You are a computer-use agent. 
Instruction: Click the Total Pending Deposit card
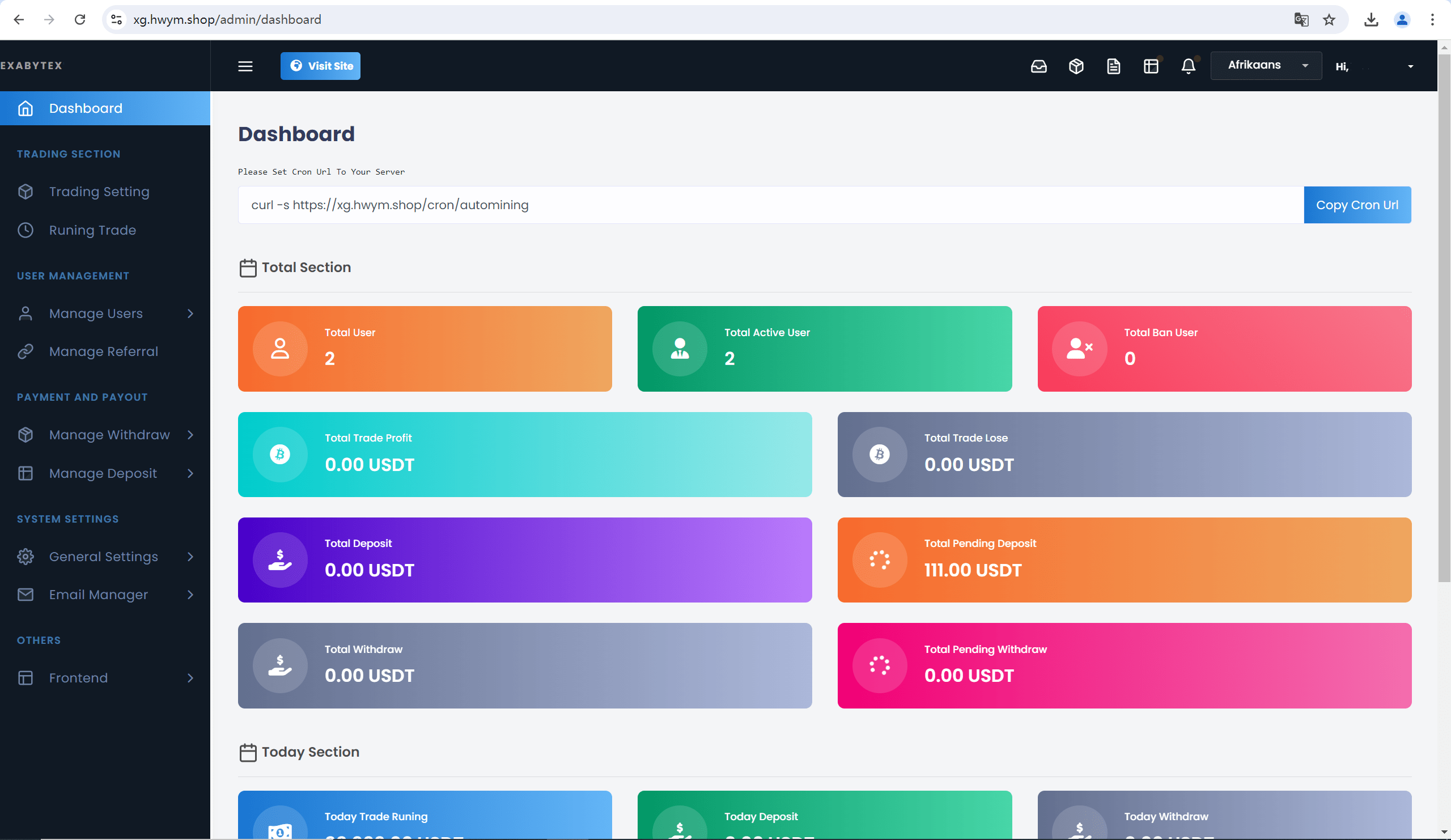point(1124,559)
